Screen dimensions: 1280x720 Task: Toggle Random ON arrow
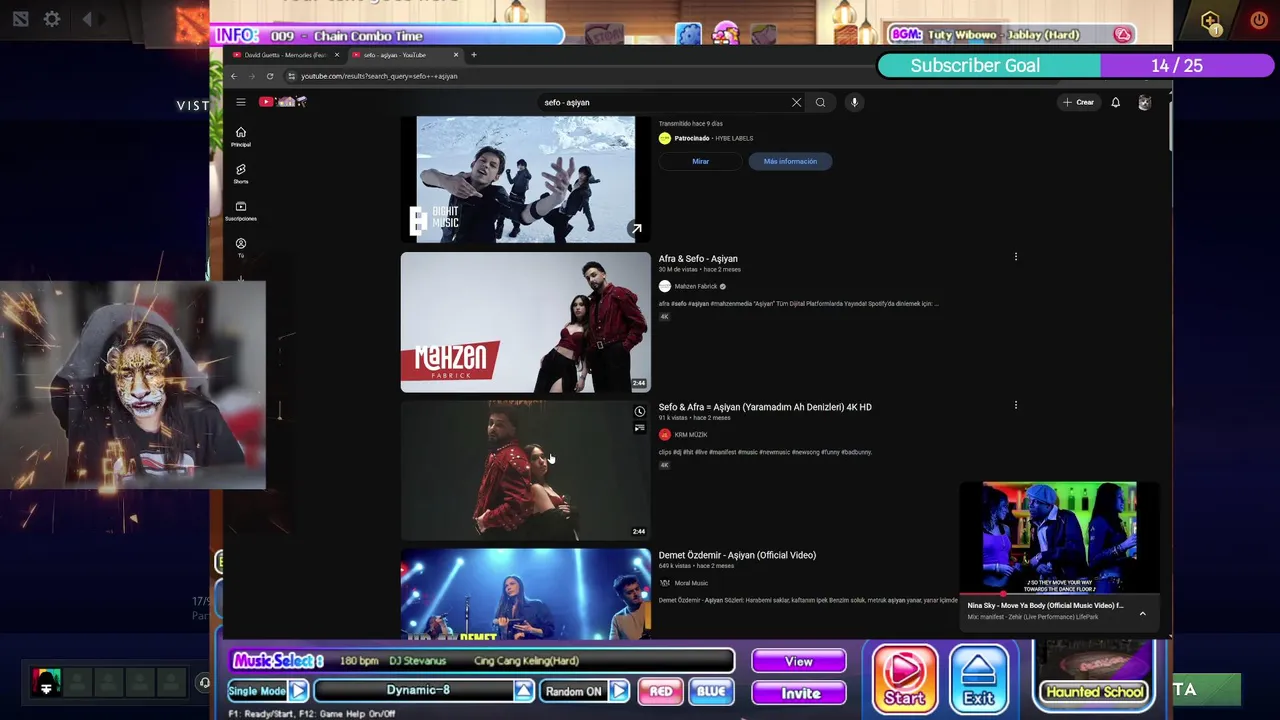point(619,691)
